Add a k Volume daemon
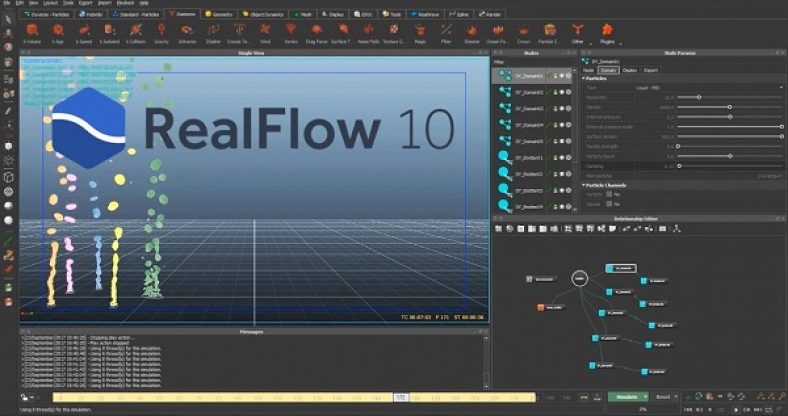Viewport: 788px width, 416px height. click(32, 34)
